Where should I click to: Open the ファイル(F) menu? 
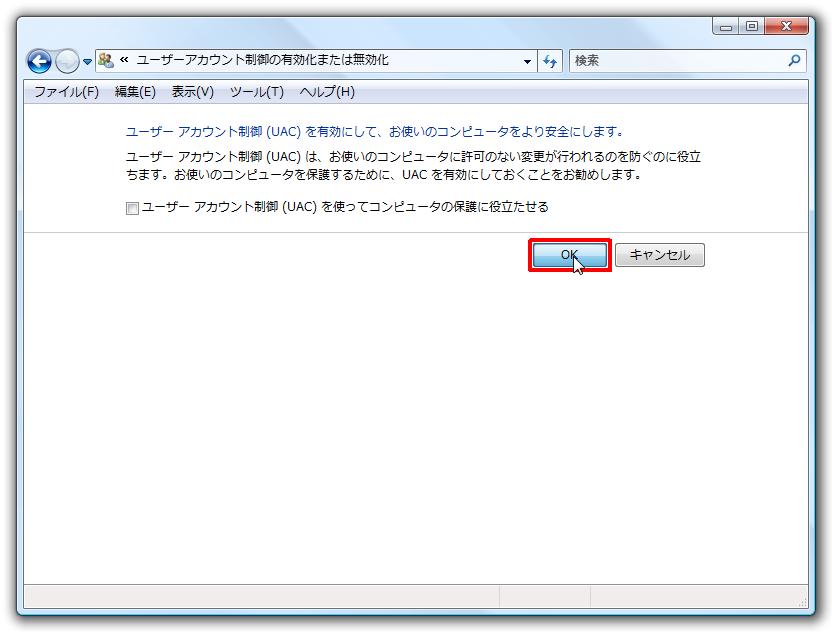[x=66, y=92]
